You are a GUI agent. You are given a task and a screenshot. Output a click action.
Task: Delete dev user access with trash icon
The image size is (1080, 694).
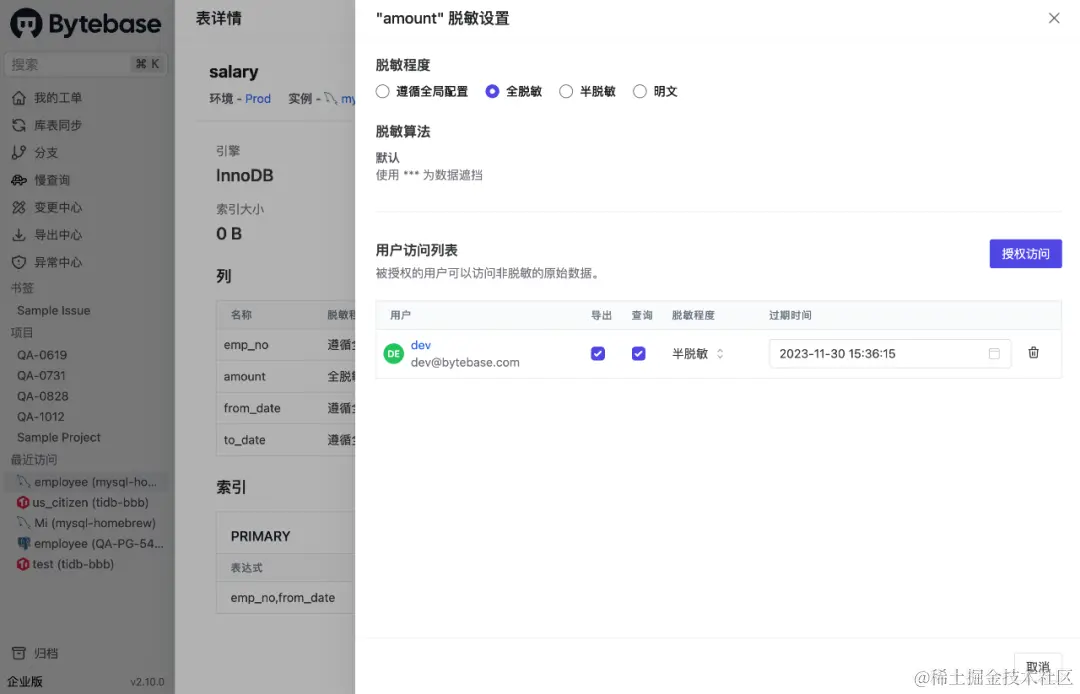[1033, 352]
